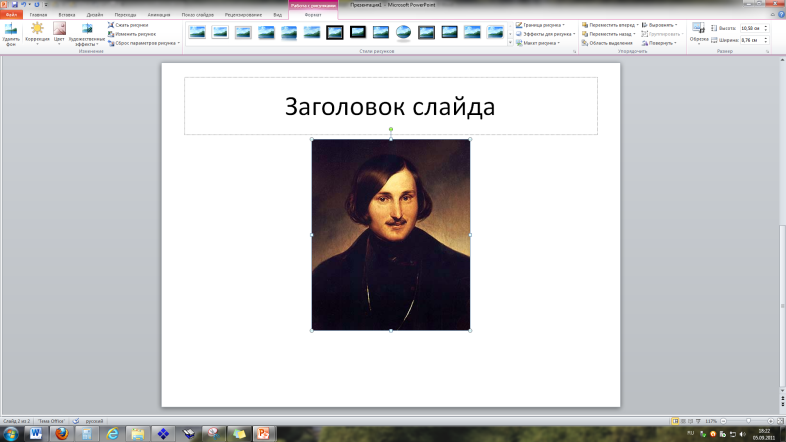Viewport: 786px width, 442px height.
Task: Open Граница рисунка (Picture Border) dropdown
Action: click(540, 25)
